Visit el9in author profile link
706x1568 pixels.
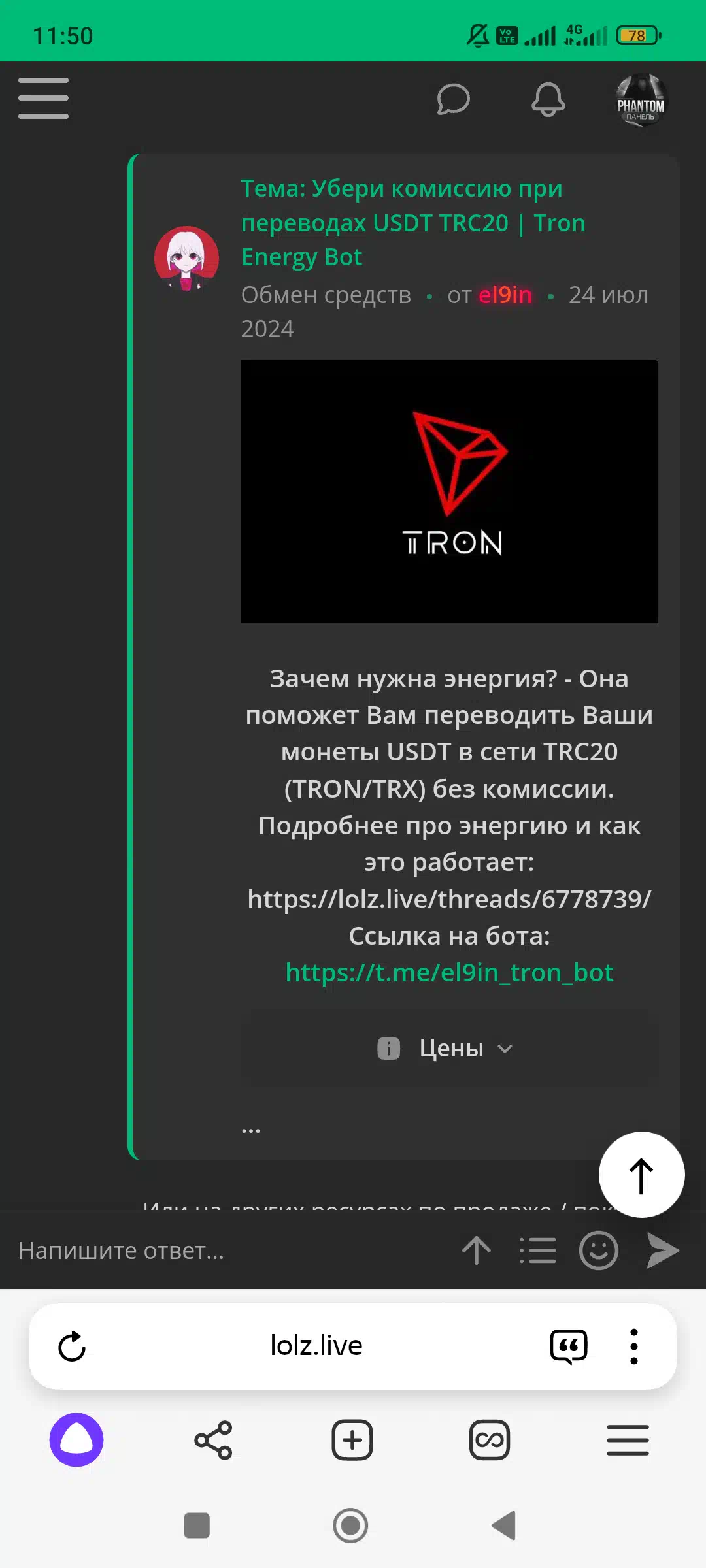tap(505, 295)
